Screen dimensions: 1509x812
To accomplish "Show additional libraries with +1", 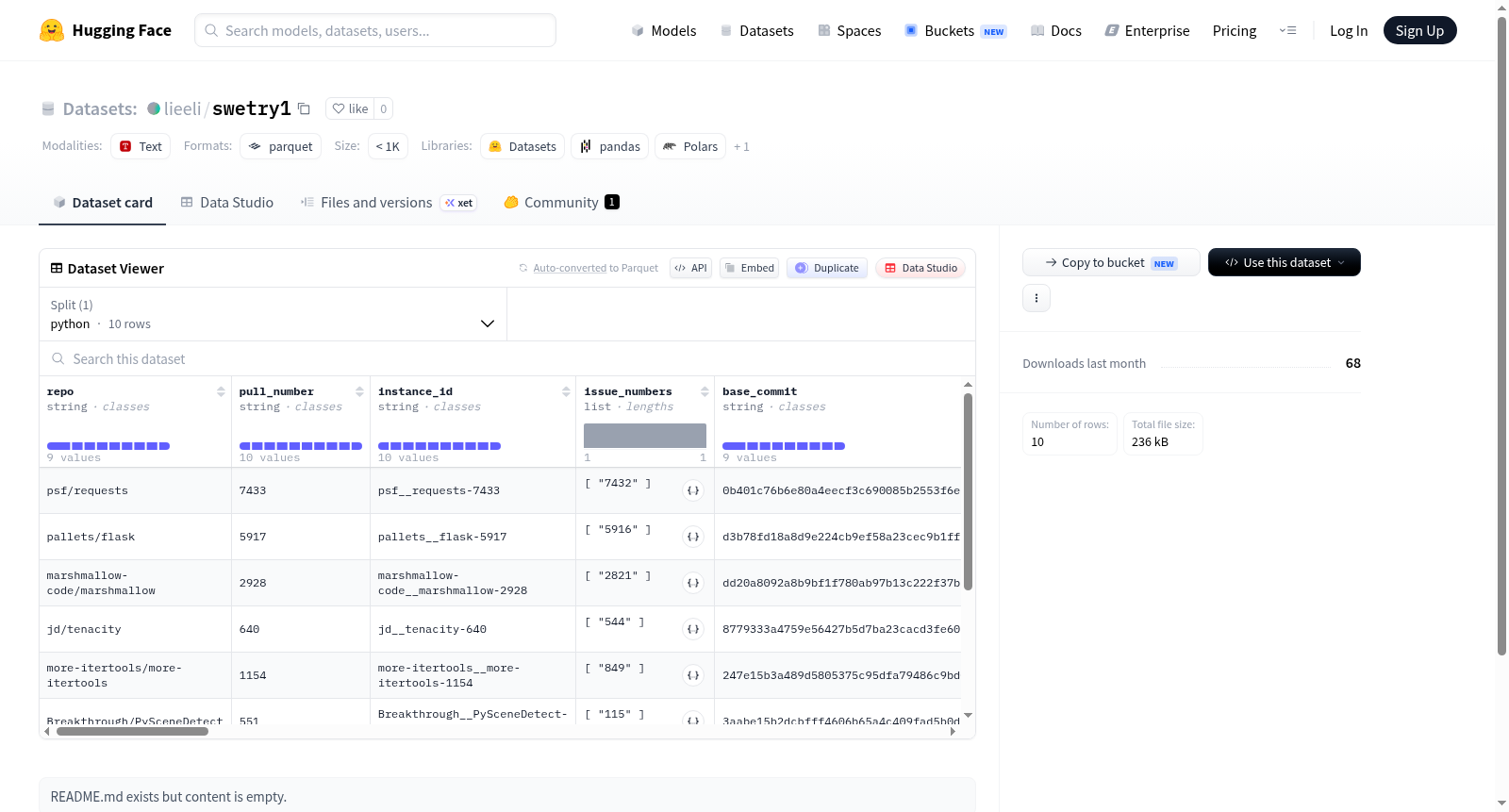I will click(x=741, y=147).
